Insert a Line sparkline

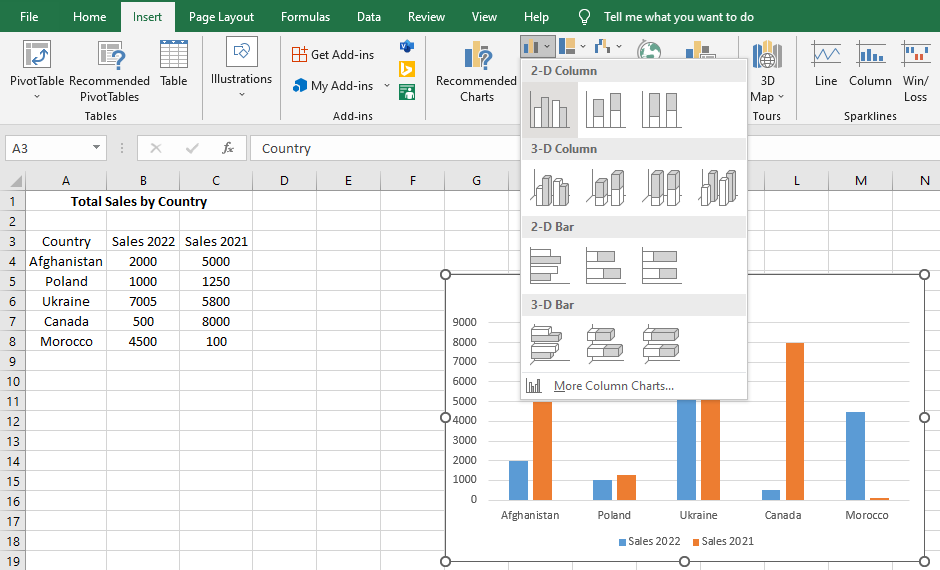[x=826, y=64]
